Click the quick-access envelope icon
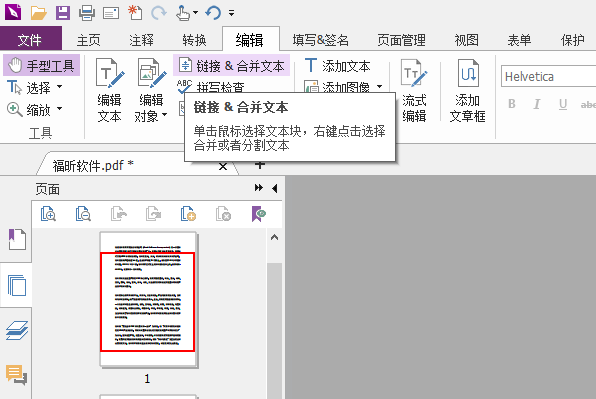Image resolution: width=596 pixels, height=399 pixels. (111, 13)
